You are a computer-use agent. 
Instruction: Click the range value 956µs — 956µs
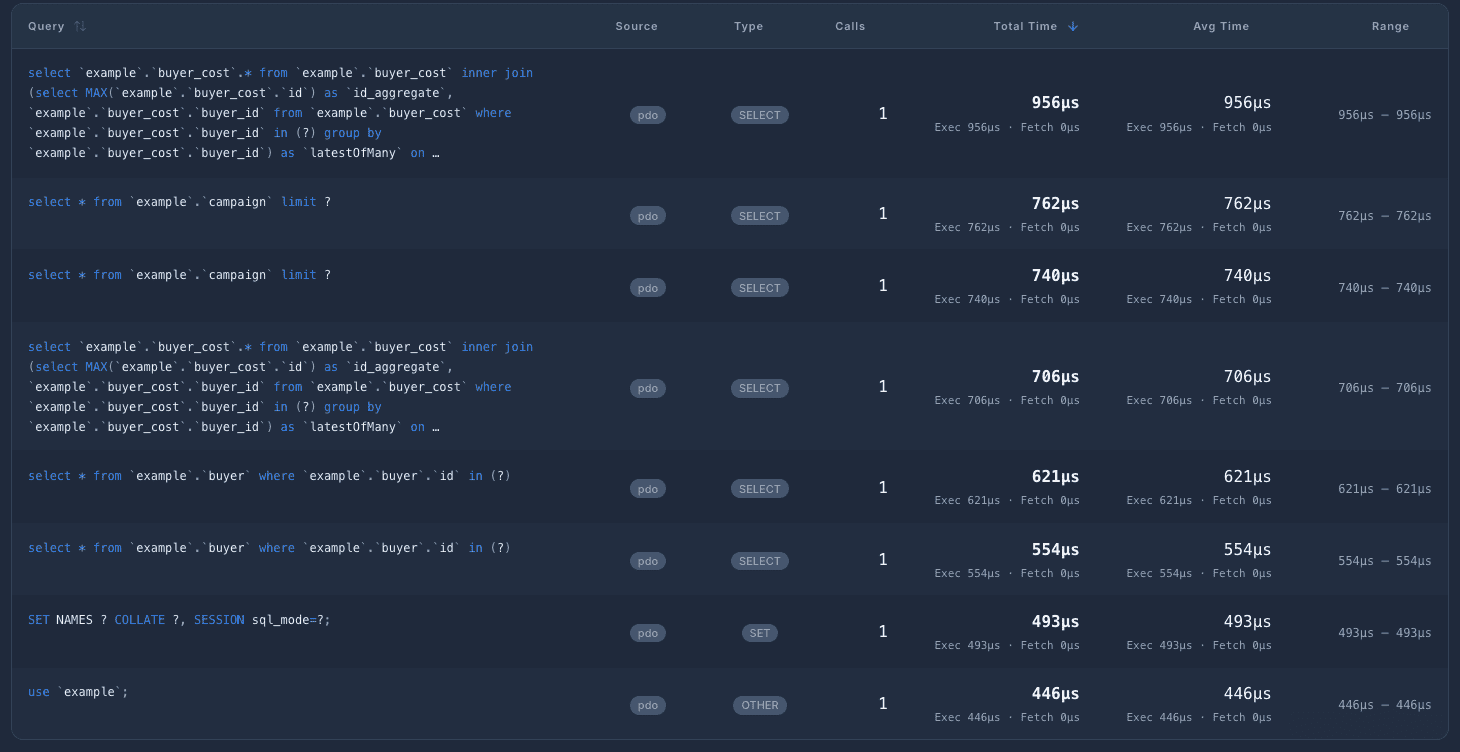pyautogui.click(x=1385, y=115)
